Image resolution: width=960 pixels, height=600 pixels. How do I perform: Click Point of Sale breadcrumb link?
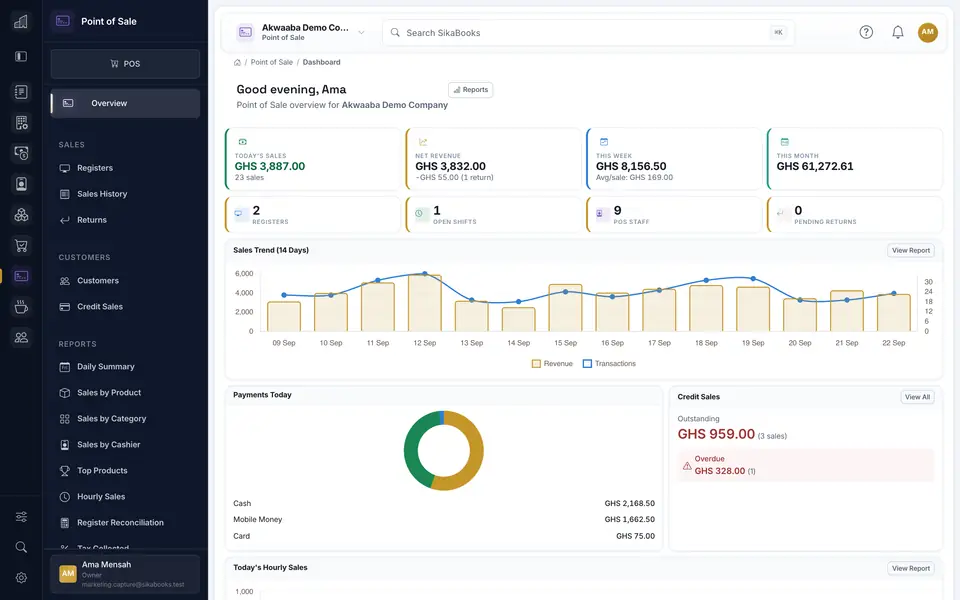(271, 62)
